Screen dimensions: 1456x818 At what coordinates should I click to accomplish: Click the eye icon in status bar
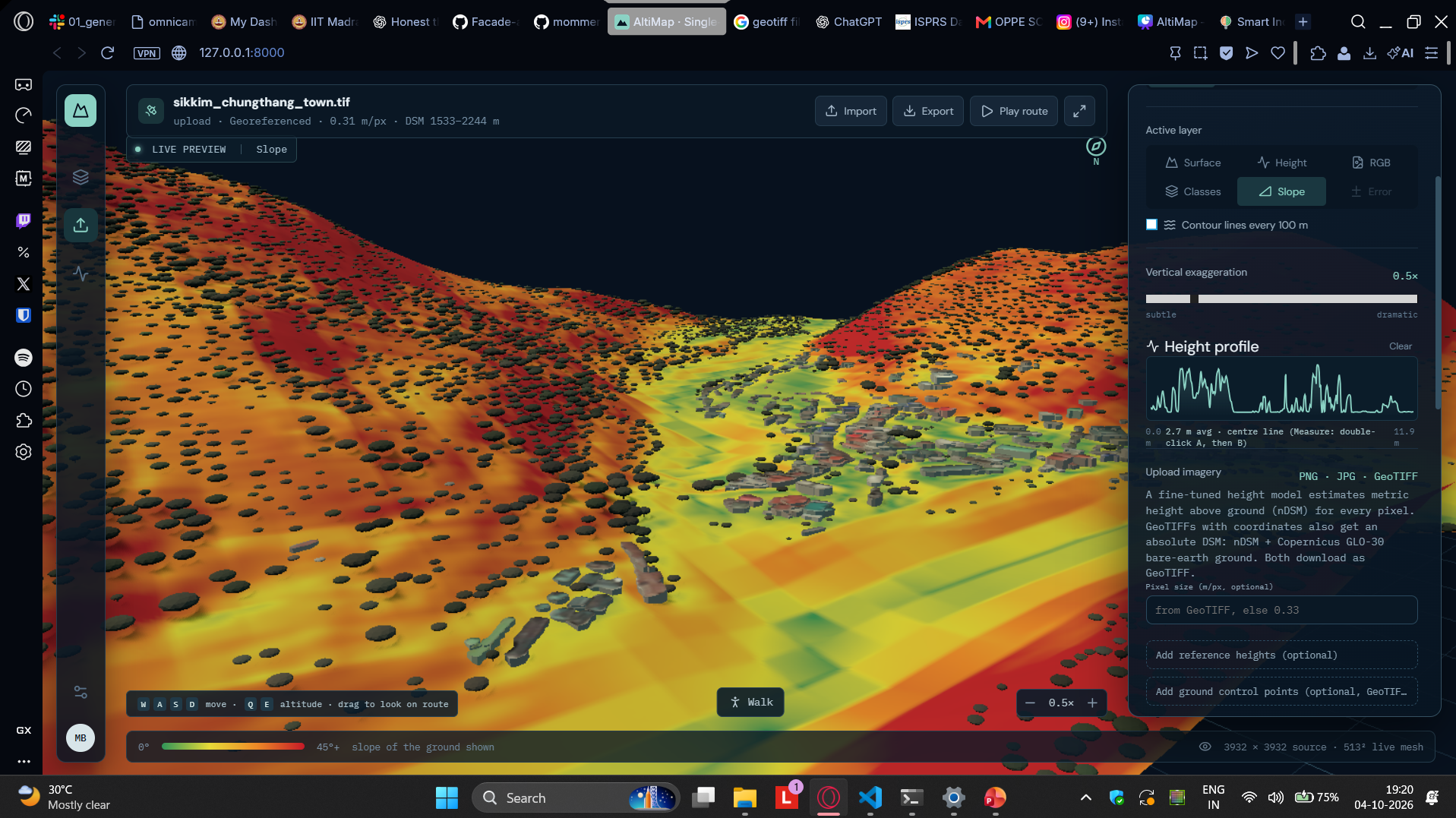point(1205,747)
